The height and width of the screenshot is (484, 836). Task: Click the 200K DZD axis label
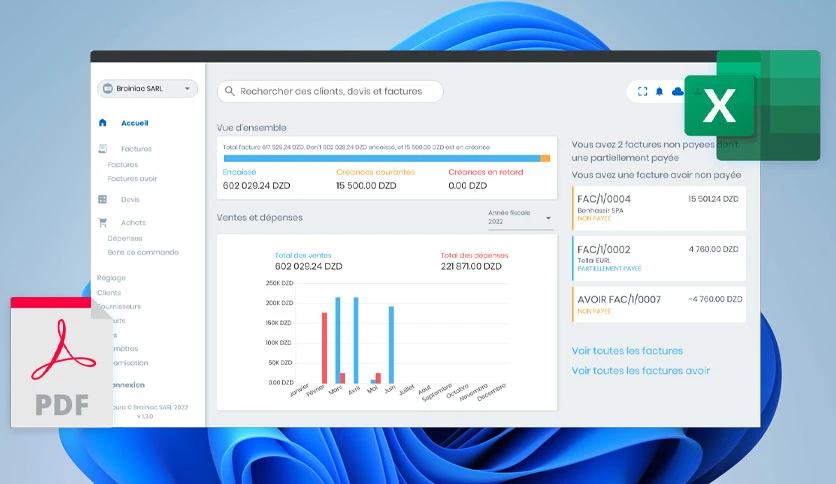[279, 303]
